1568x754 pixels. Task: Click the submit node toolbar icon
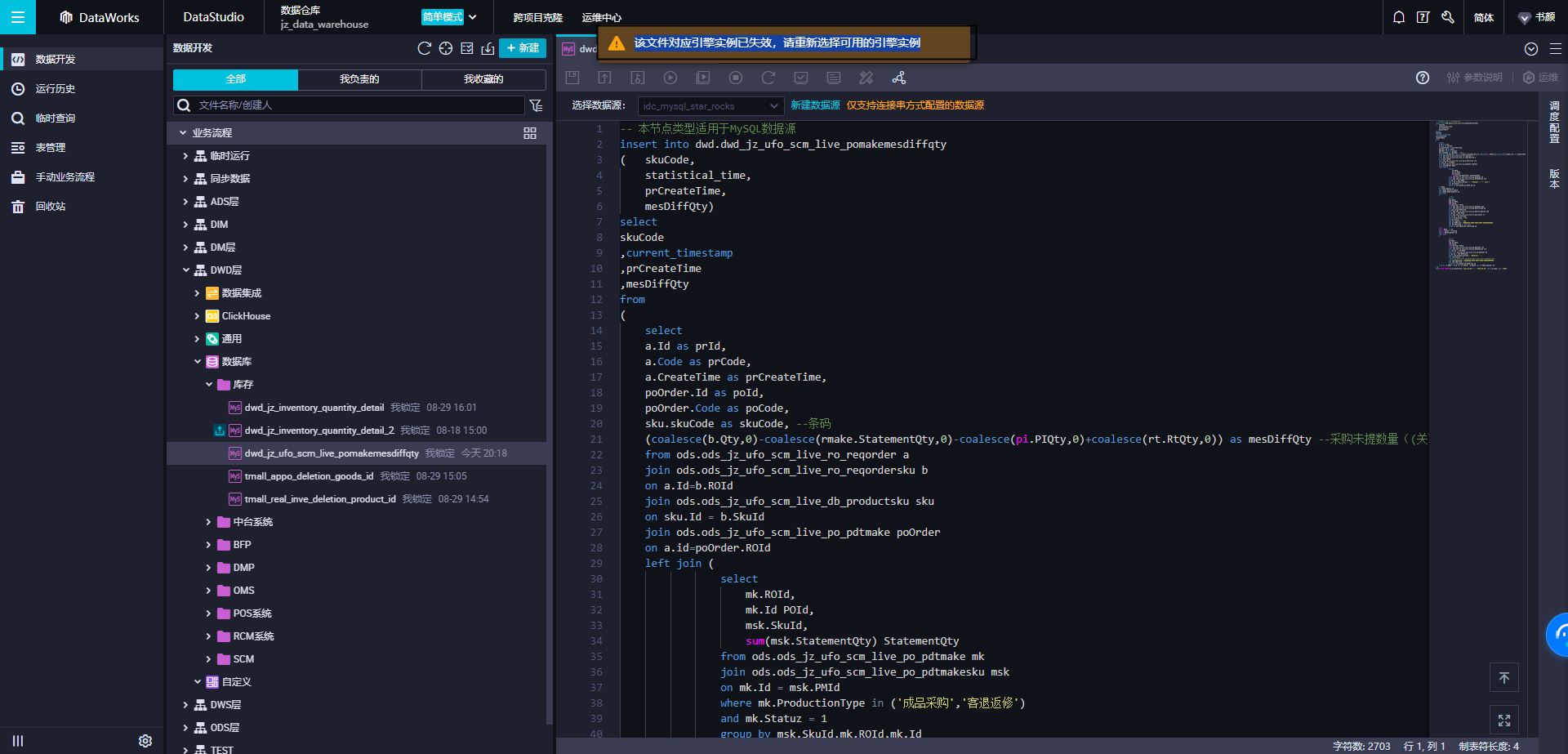(x=604, y=78)
